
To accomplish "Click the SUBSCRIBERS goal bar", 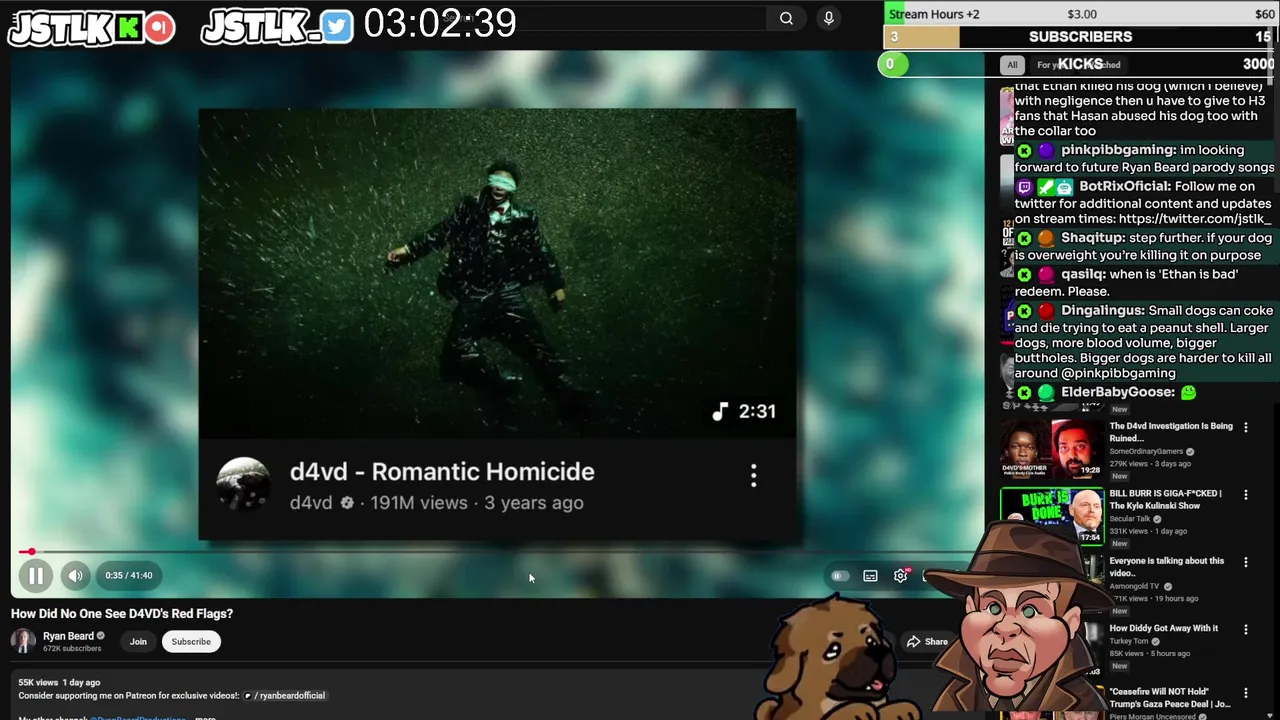I will tap(1081, 37).
